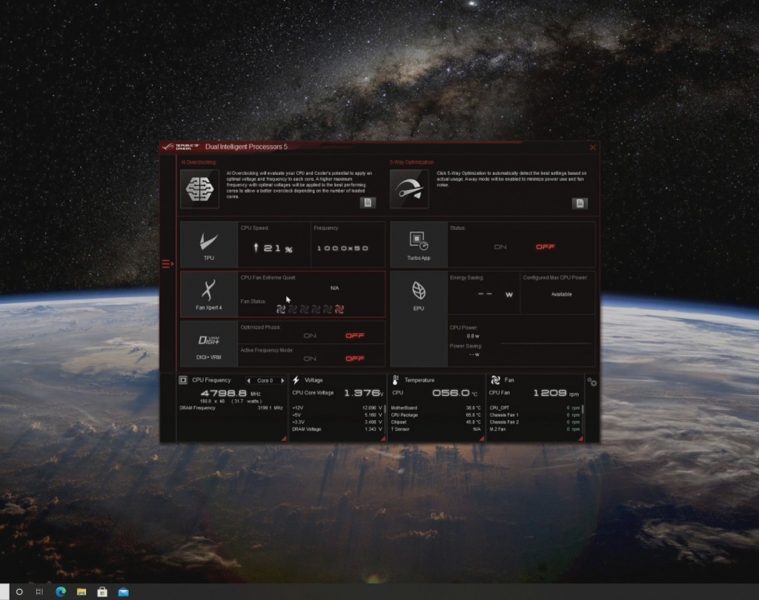Open the AI Overclocking brain icon
759x600 pixels.
tap(199, 189)
